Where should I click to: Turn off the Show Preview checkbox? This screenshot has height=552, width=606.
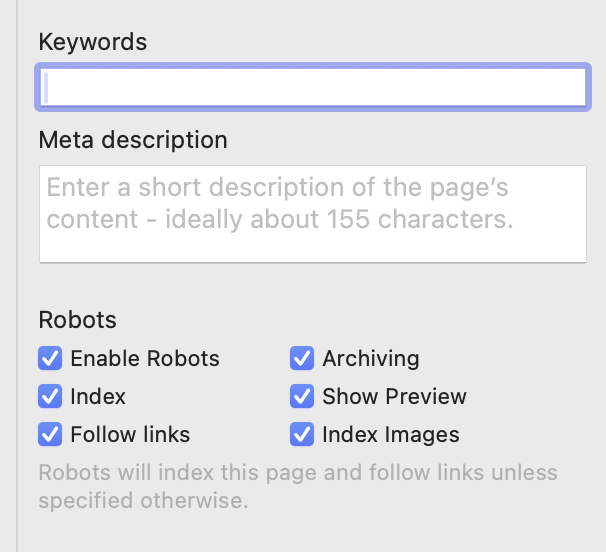pyautogui.click(x=302, y=396)
